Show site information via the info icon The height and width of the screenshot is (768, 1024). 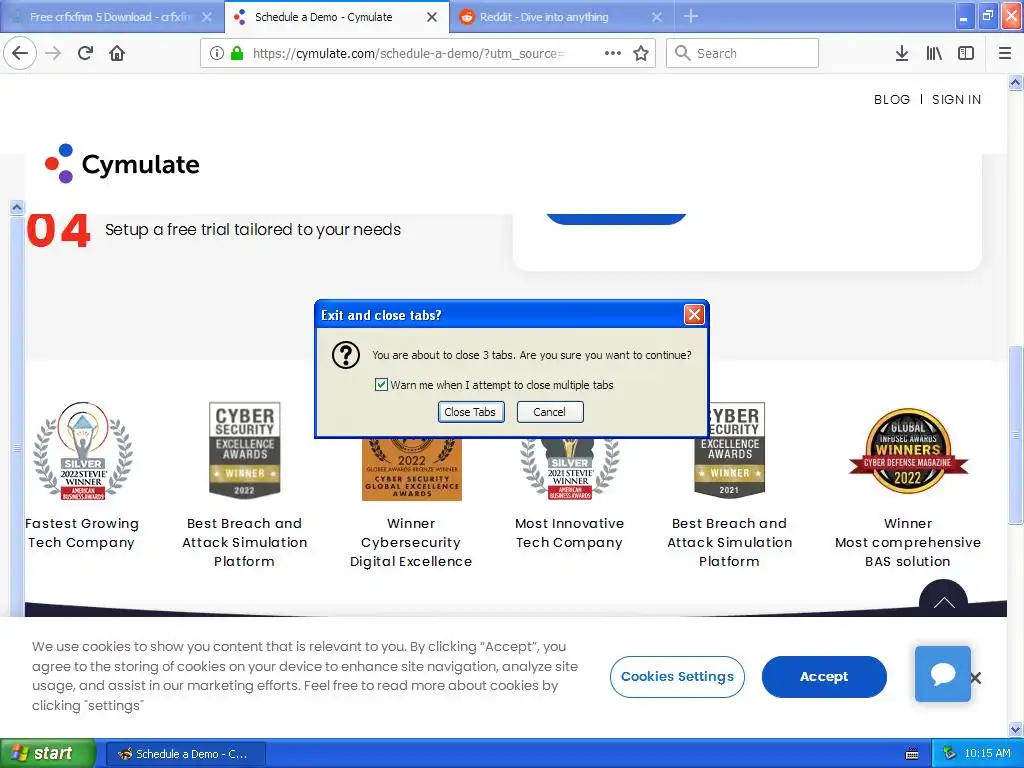216,53
